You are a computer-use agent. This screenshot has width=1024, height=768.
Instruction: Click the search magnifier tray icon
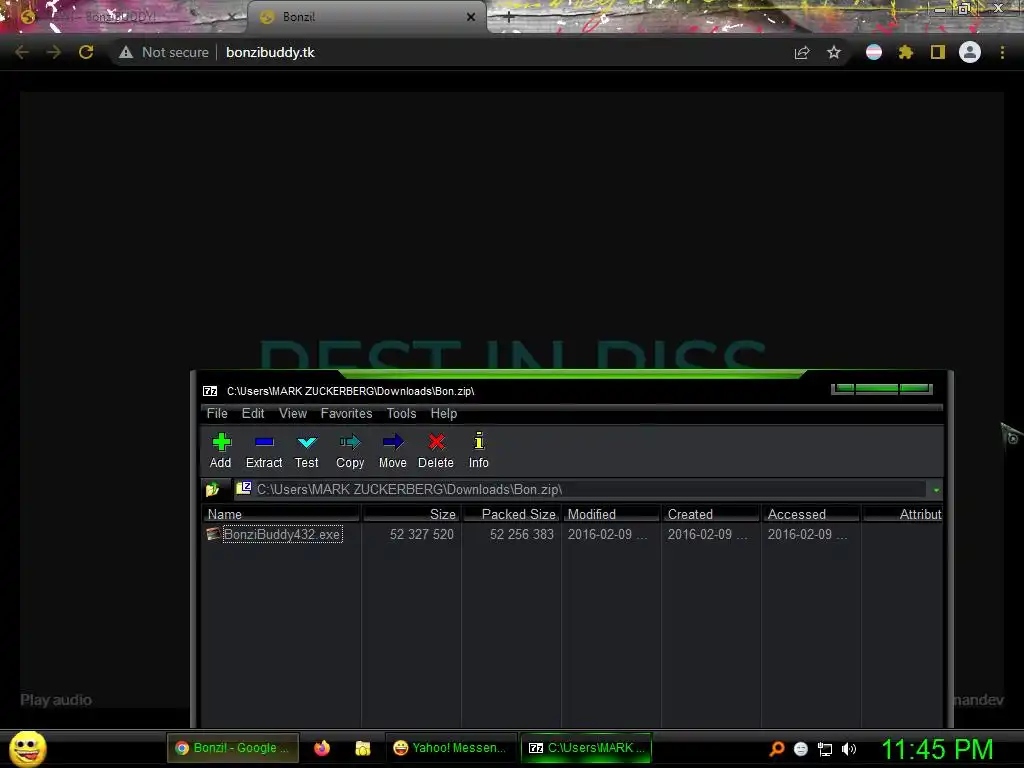click(x=776, y=749)
